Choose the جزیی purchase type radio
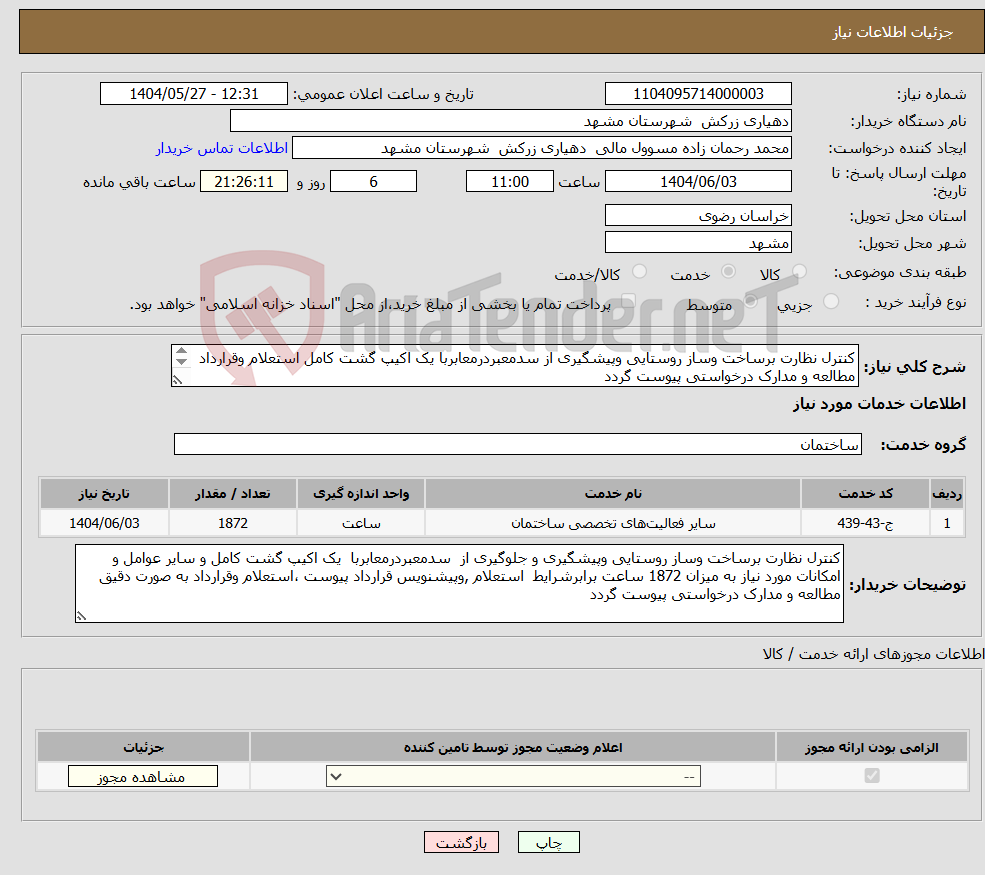The width and height of the screenshot is (985, 875). 830,301
